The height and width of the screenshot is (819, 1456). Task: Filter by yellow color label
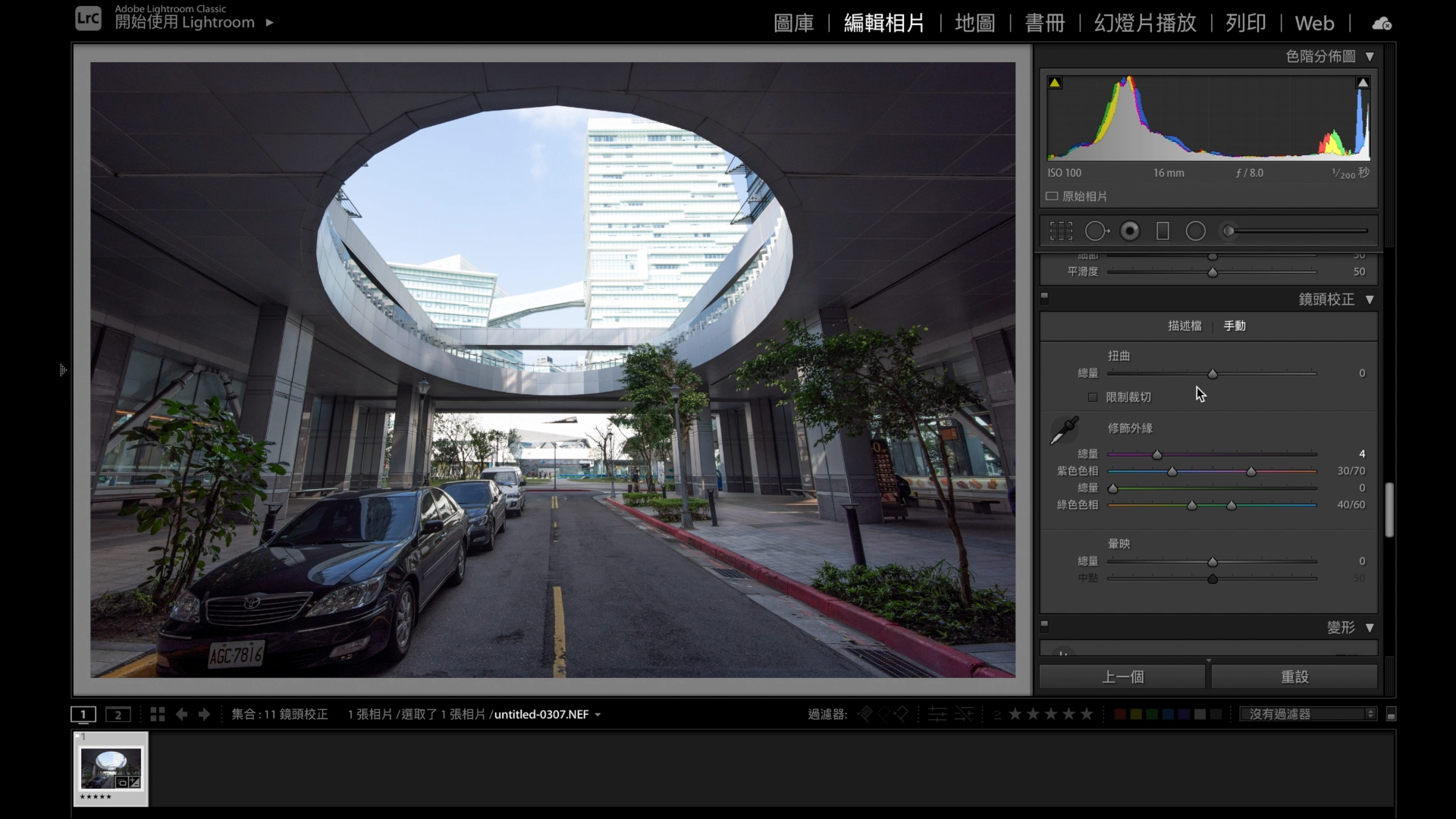pos(1136,714)
